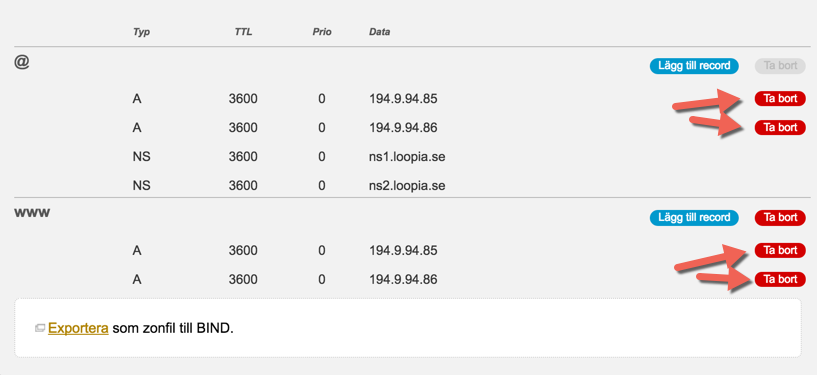This screenshot has width=817, height=375.
Task: Delete @ A record 194.9.94.85
Action: click(x=780, y=98)
